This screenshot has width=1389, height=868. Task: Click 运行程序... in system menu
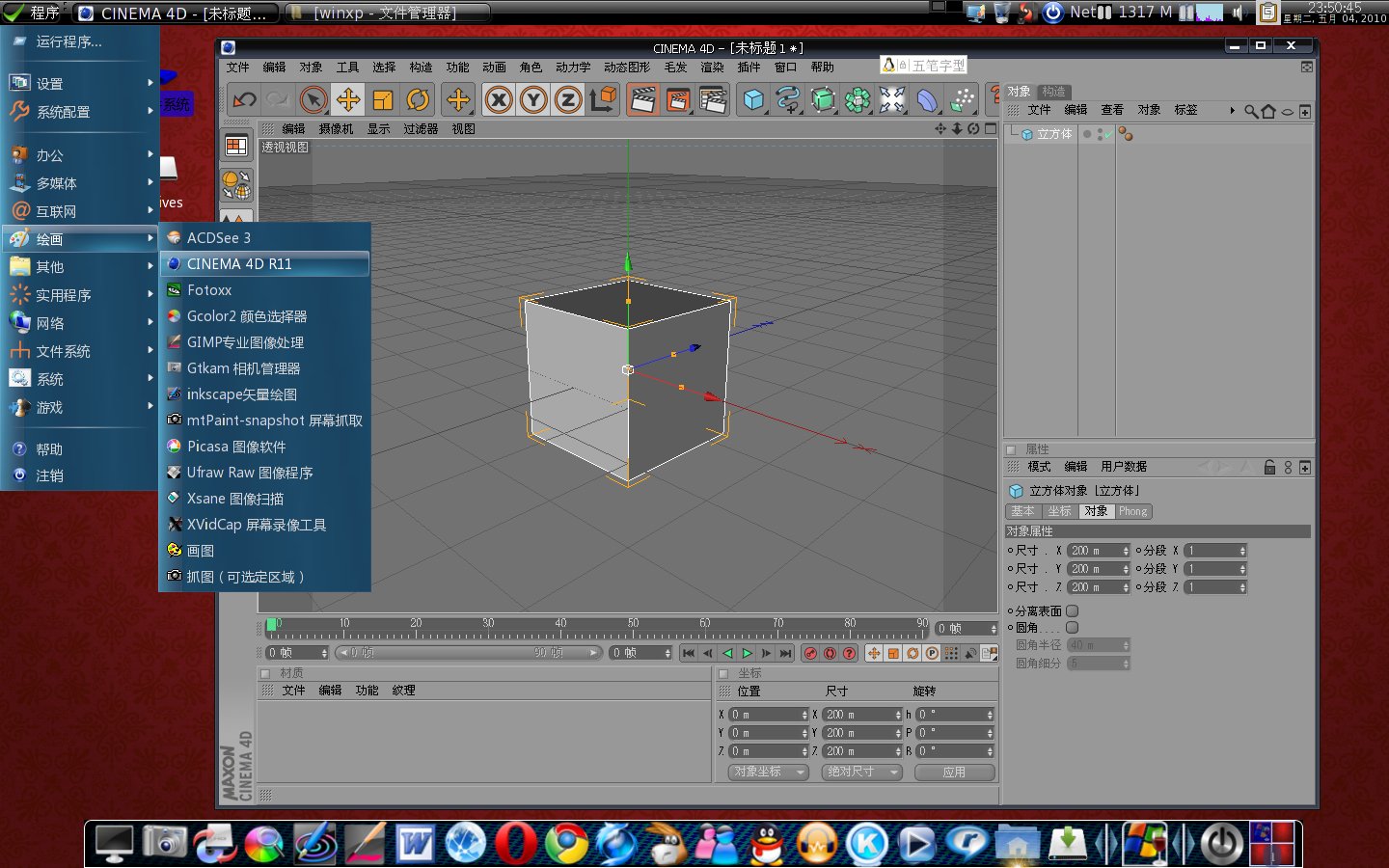point(69,41)
